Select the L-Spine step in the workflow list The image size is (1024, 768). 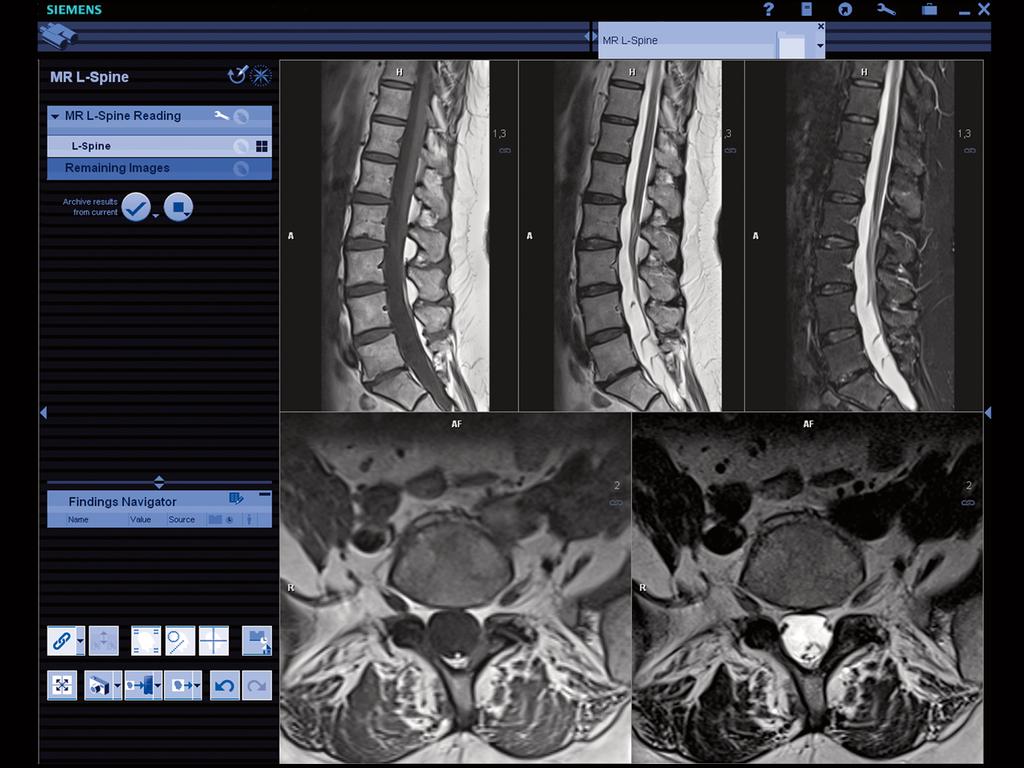(x=91, y=146)
